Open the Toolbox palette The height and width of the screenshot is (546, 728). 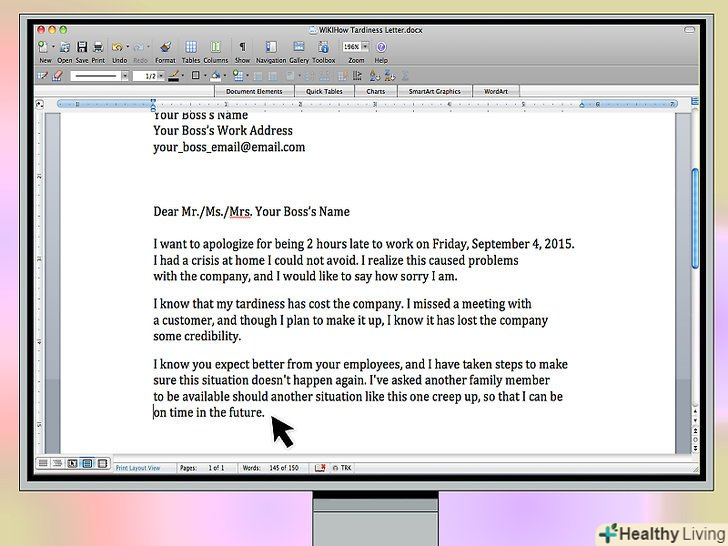point(324,47)
